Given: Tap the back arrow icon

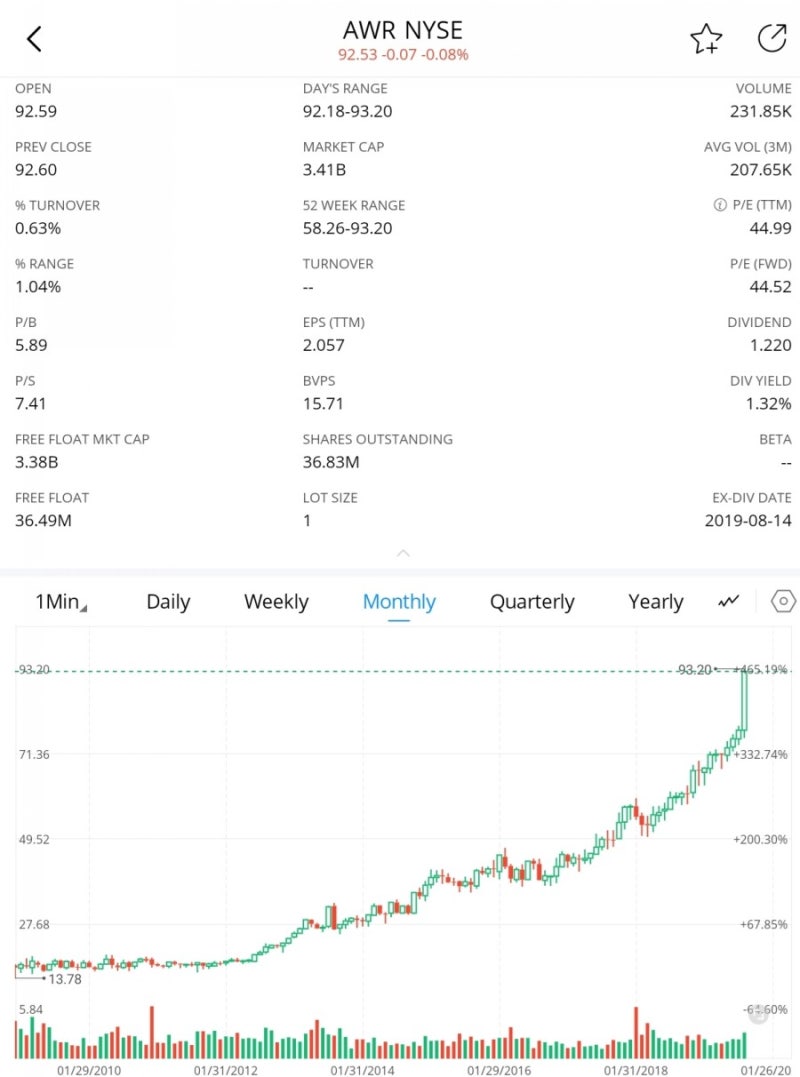Looking at the screenshot, I should [x=34, y=39].
